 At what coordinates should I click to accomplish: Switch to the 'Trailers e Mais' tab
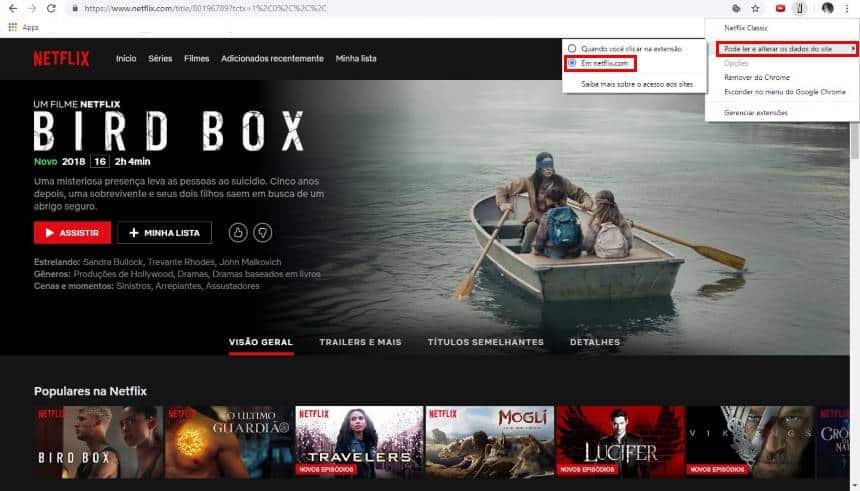click(x=360, y=342)
